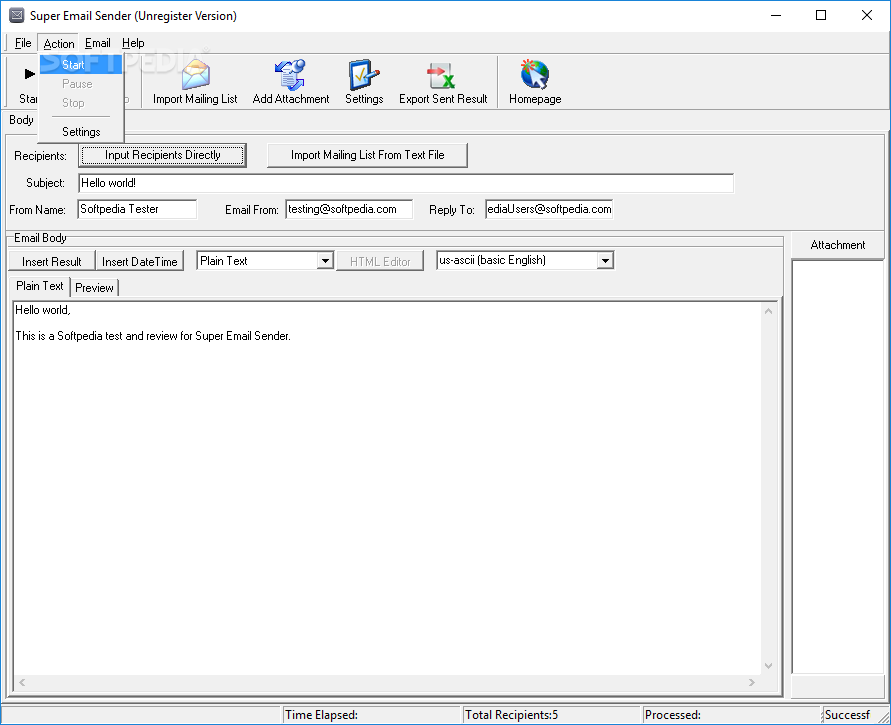Image resolution: width=891 pixels, height=725 pixels.
Task: Click Input Recipients Directly button
Action: [x=163, y=155]
